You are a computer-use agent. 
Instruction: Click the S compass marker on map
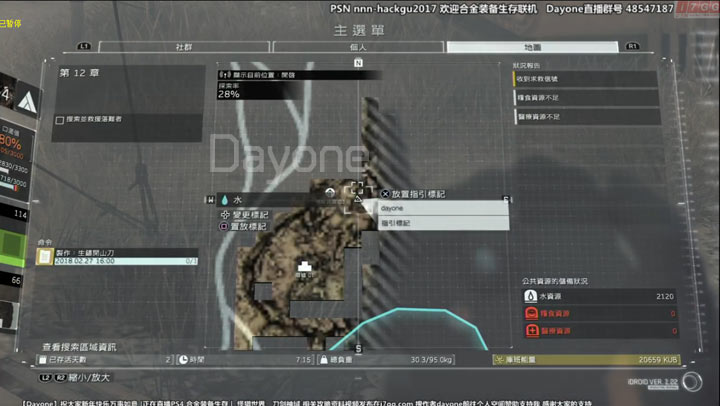358,349
